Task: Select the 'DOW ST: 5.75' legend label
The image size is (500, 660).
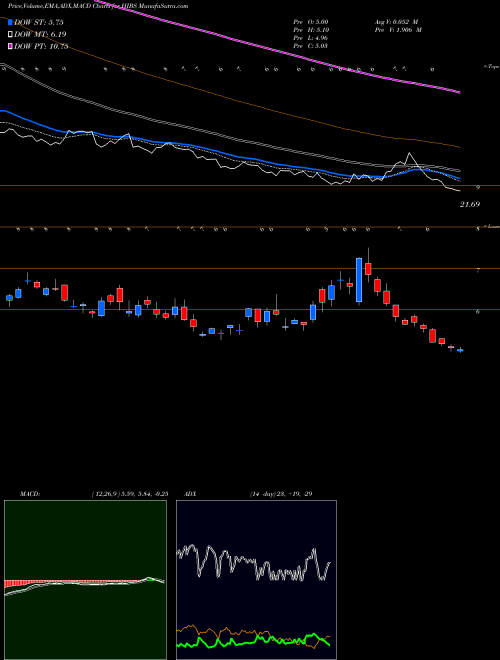Action: pyautogui.click(x=39, y=22)
